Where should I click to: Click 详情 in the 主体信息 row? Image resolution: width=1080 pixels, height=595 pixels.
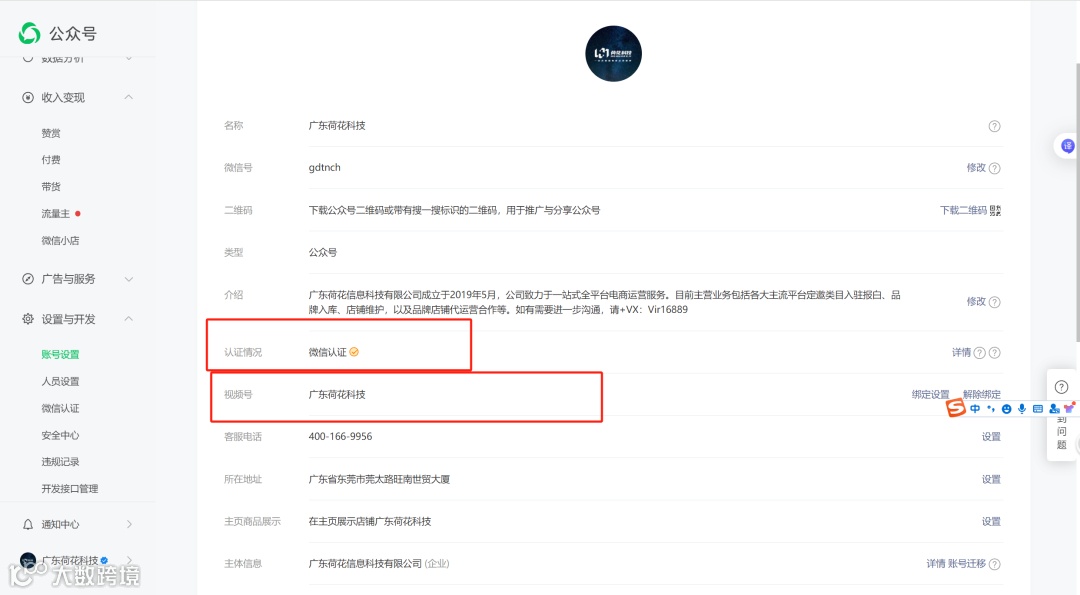(935, 563)
